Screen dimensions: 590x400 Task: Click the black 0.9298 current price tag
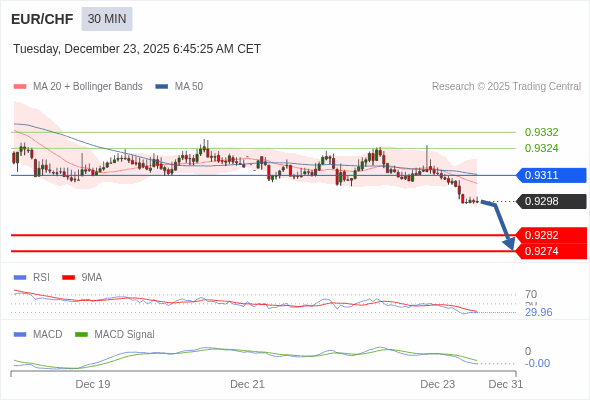click(x=552, y=201)
